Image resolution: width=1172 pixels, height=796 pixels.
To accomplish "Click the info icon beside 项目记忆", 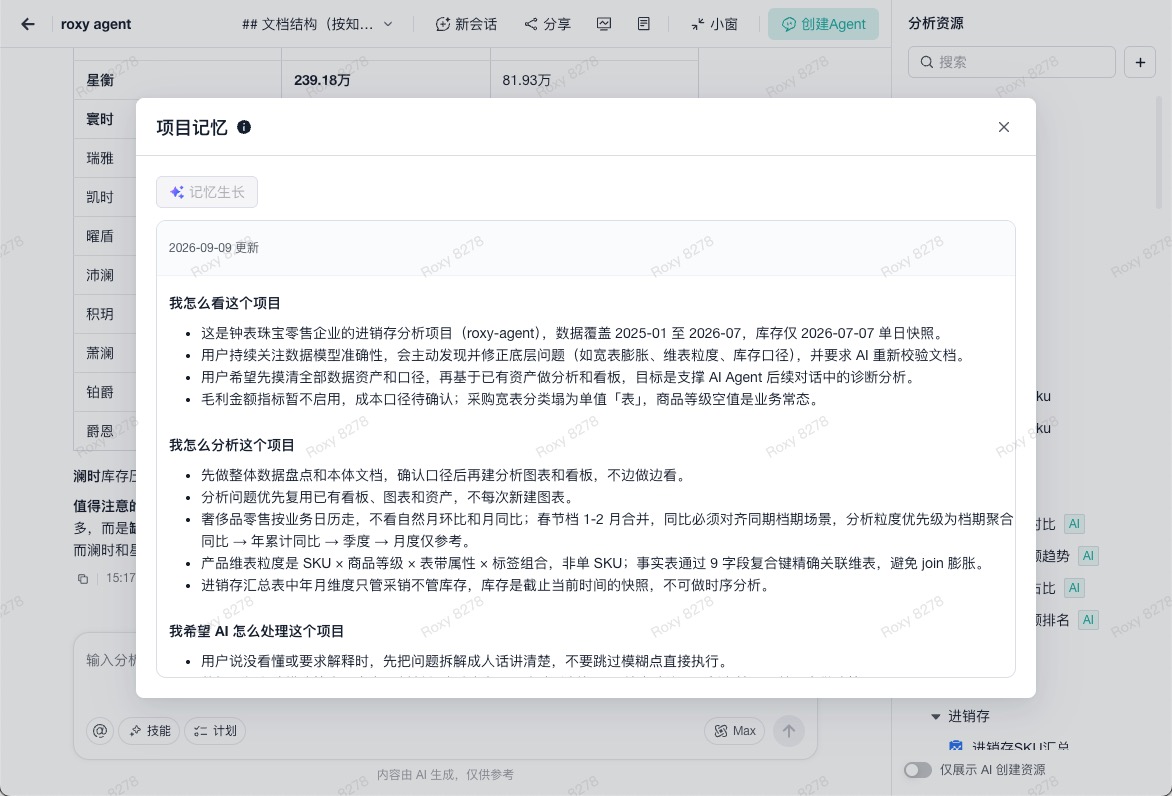I will click(x=244, y=127).
